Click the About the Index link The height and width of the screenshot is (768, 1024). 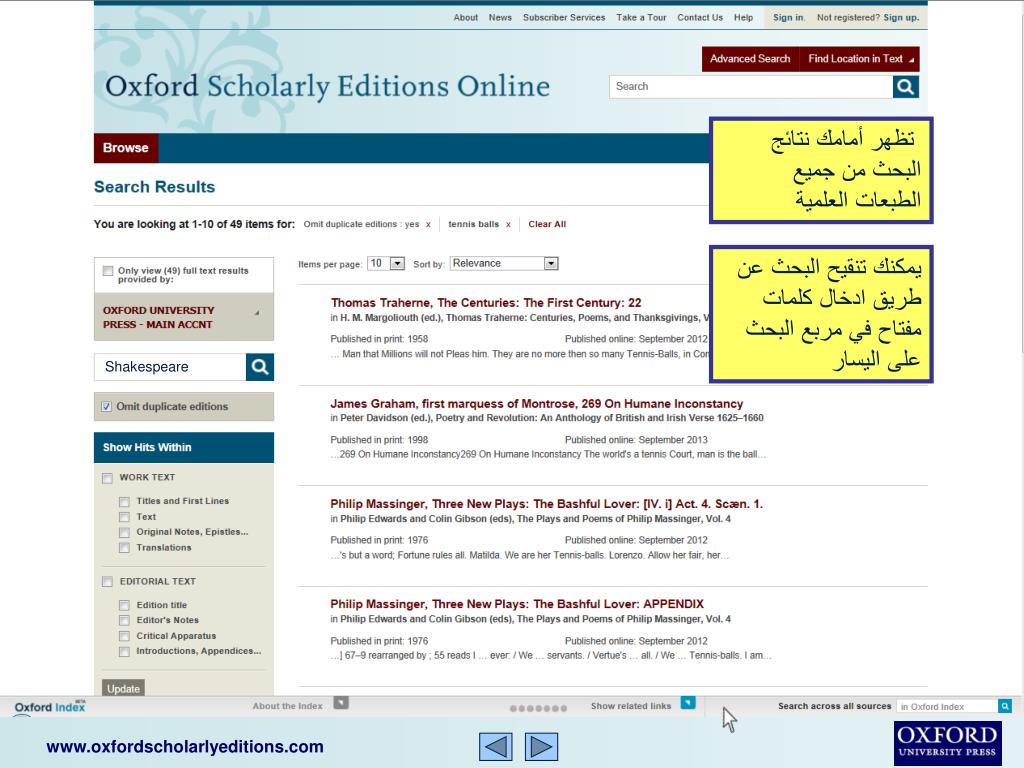click(287, 706)
